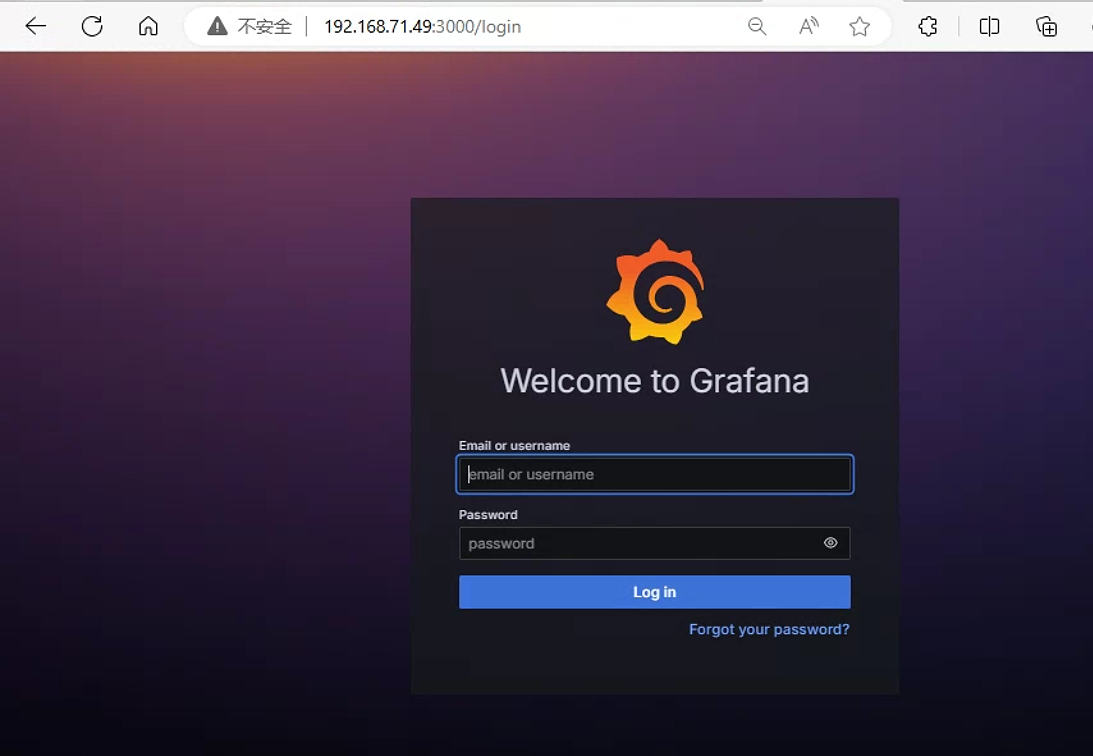Viewport: 1093px width, 756px height.
Task: Select the URL 192.168.71.49:3000/login
Action: 422,26
